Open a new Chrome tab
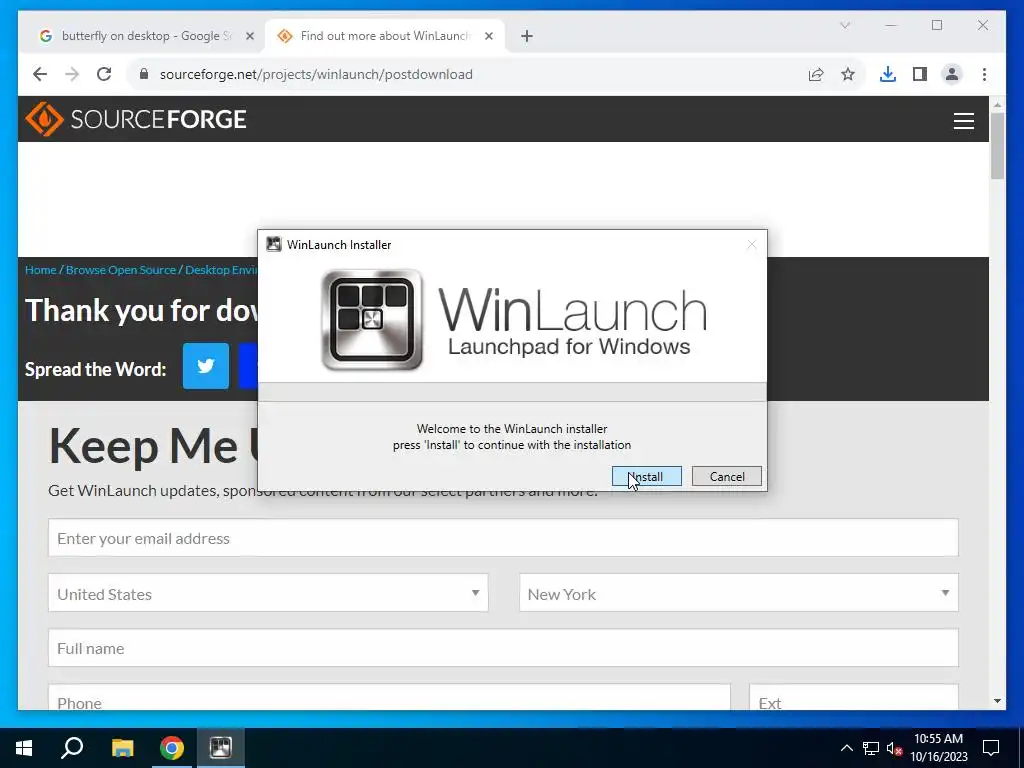Screen dimensions: 1024x768 point(526,36)
